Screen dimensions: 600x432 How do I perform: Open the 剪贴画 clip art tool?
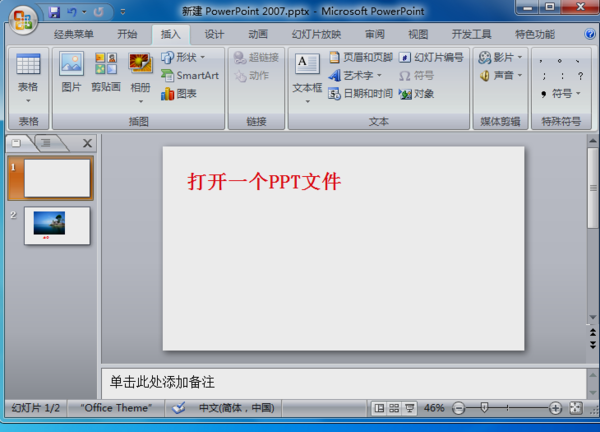coord(106,72)
